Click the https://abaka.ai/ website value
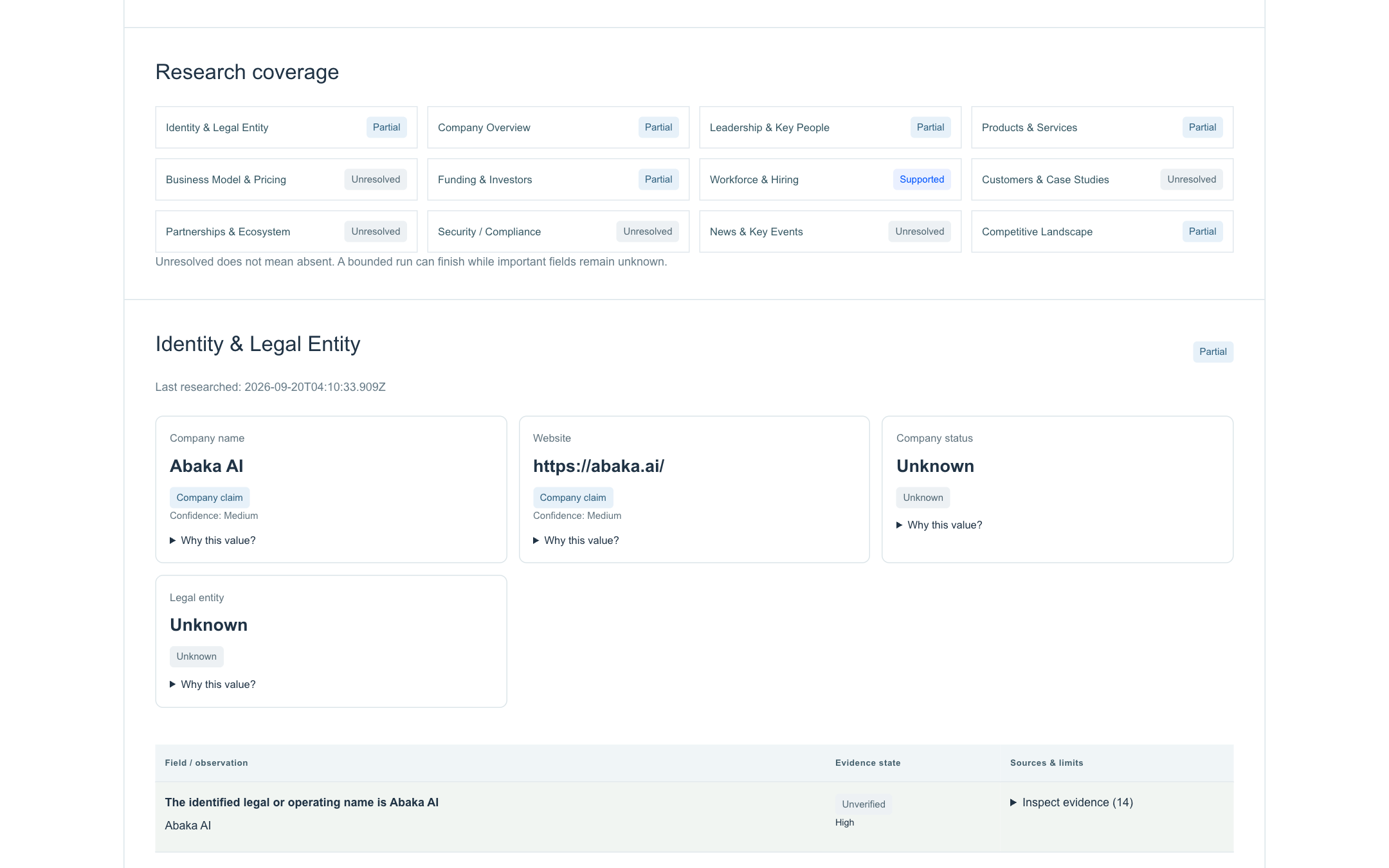 (x=599, y=466)
